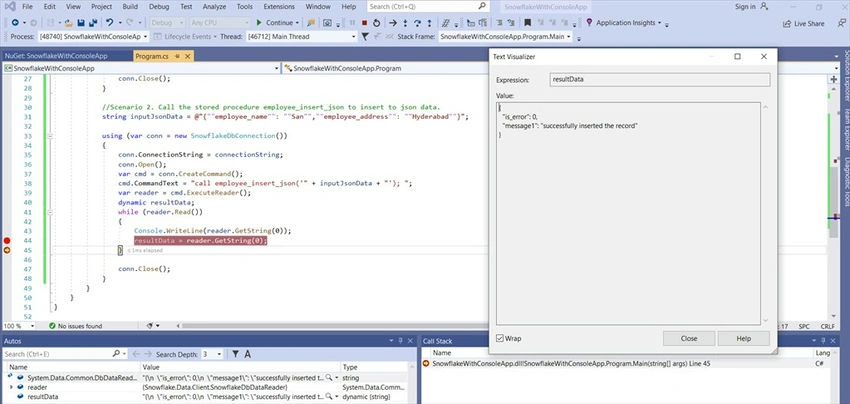
Task: Click the Navigate Backward icon
Action: (x=15, y=23)
